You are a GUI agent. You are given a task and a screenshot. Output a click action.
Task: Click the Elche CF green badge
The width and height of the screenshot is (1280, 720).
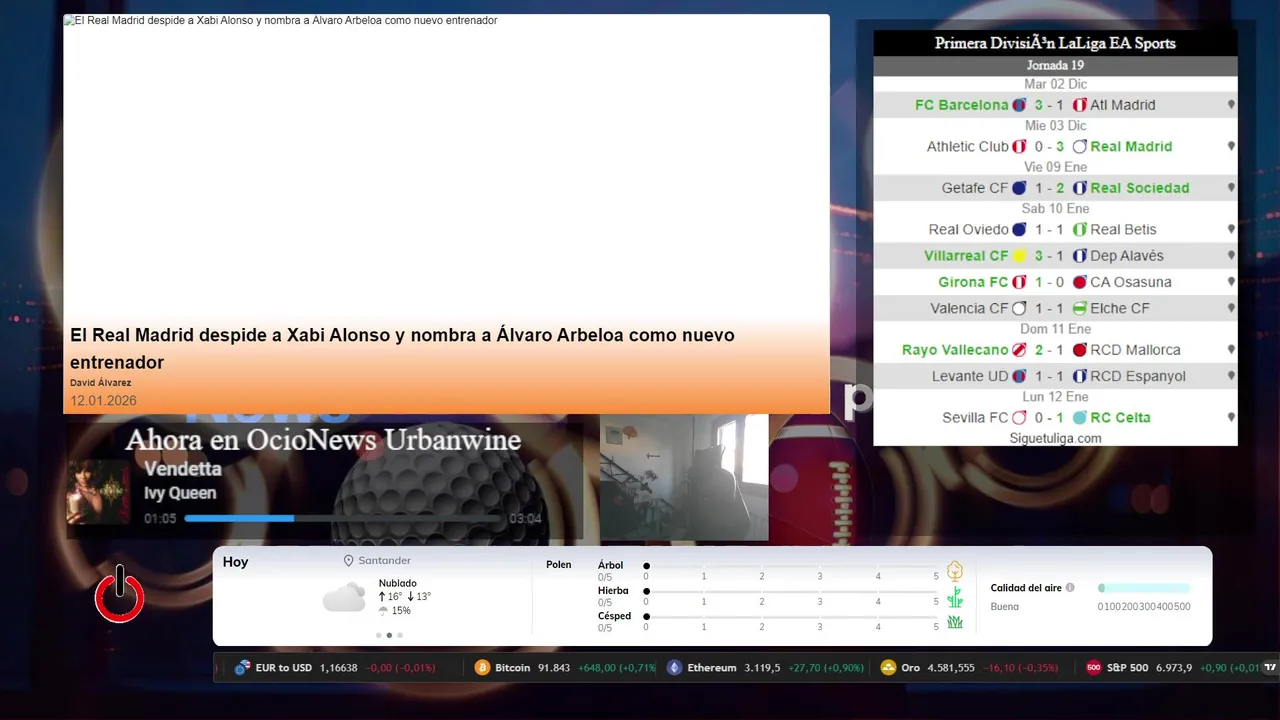[x=1080, y=308]
